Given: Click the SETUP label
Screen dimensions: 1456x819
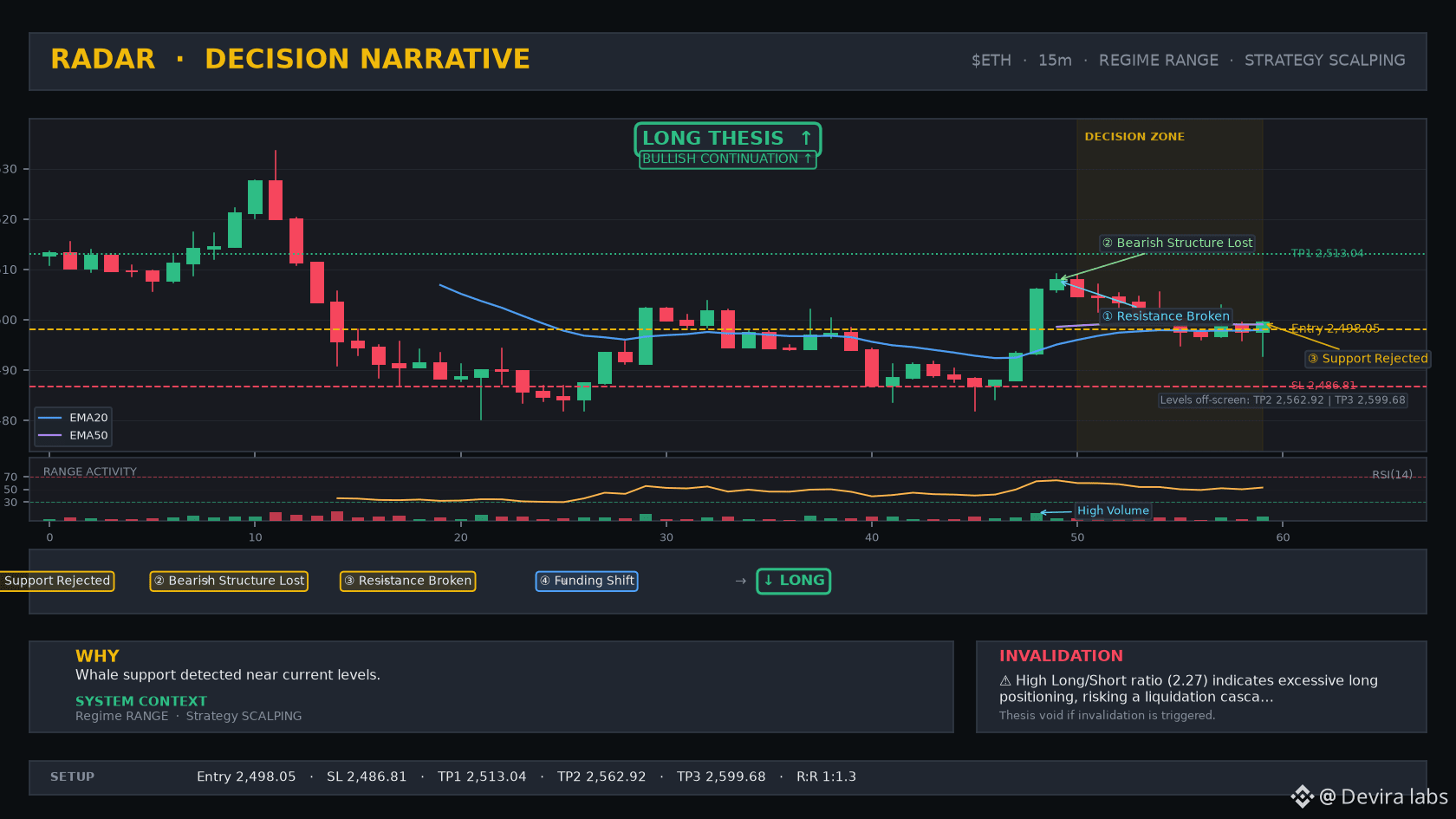Looking at the screenshot, I should [x=73, y=777].
